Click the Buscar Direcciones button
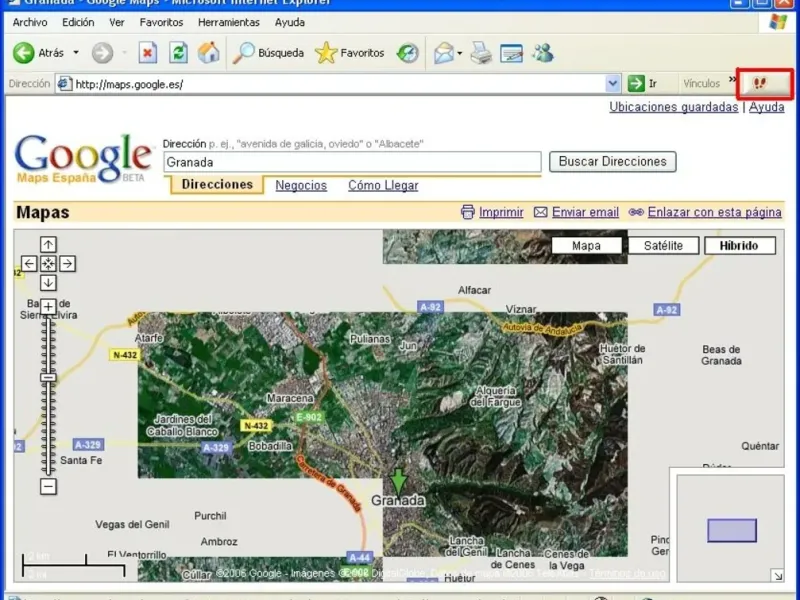 click(613, 162)
